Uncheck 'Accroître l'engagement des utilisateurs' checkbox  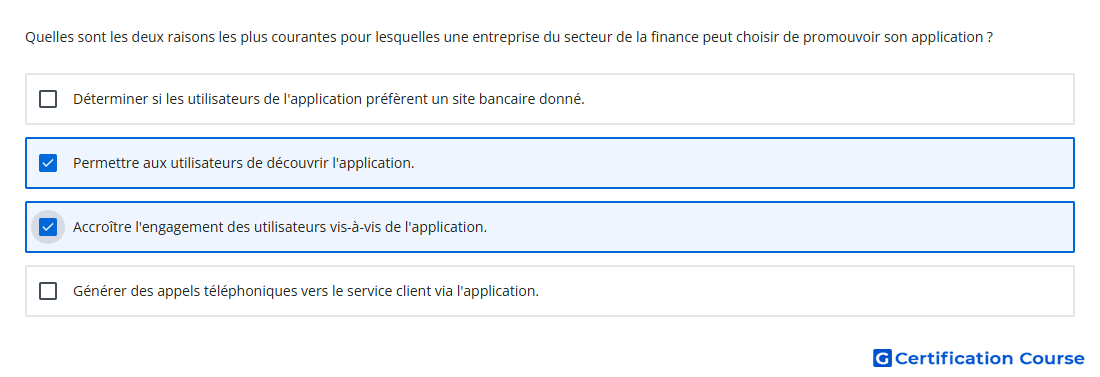(x=48, y=227)
